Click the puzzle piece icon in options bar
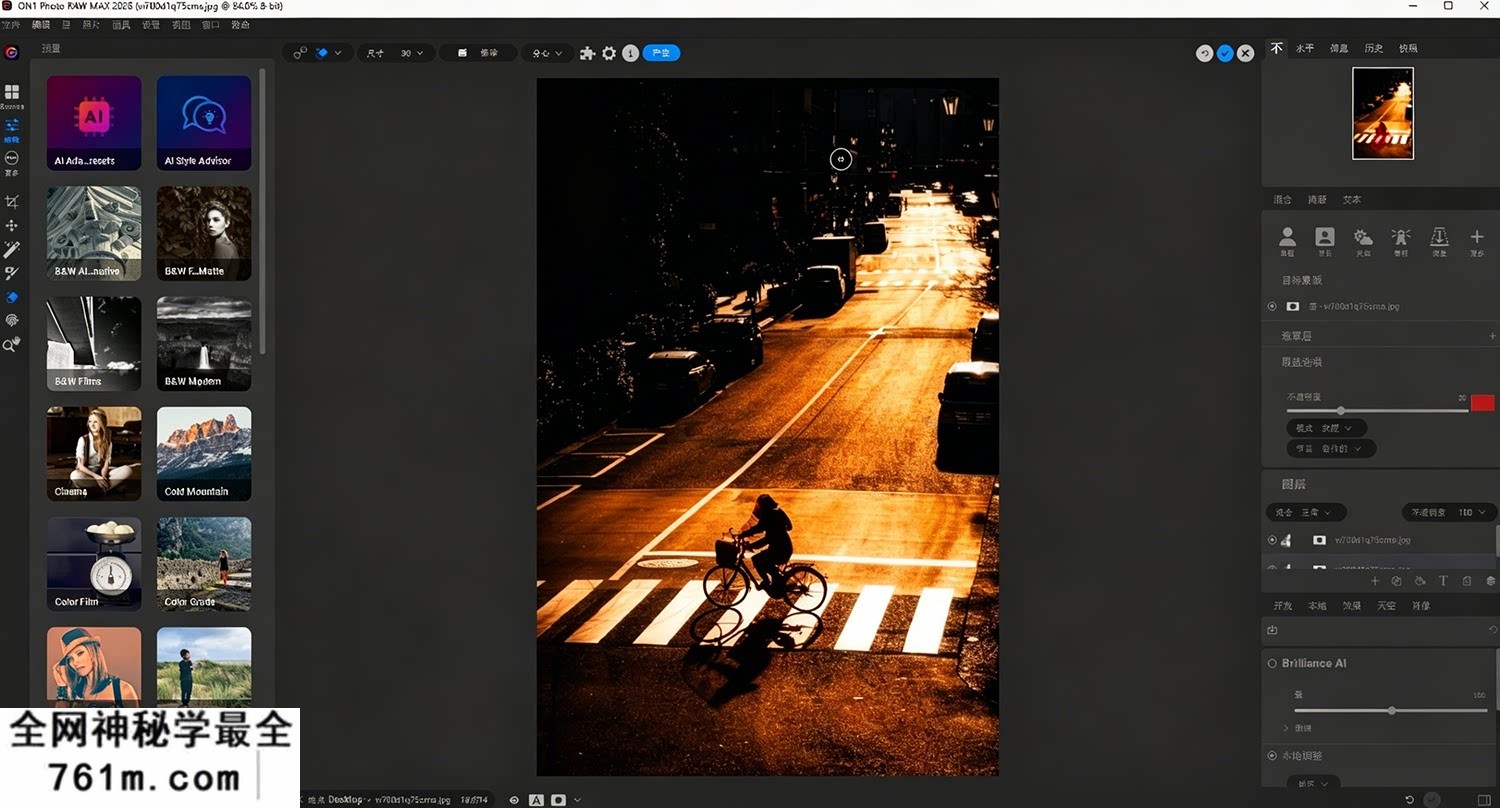The image size is (1500, 808). tap(588, 53)
